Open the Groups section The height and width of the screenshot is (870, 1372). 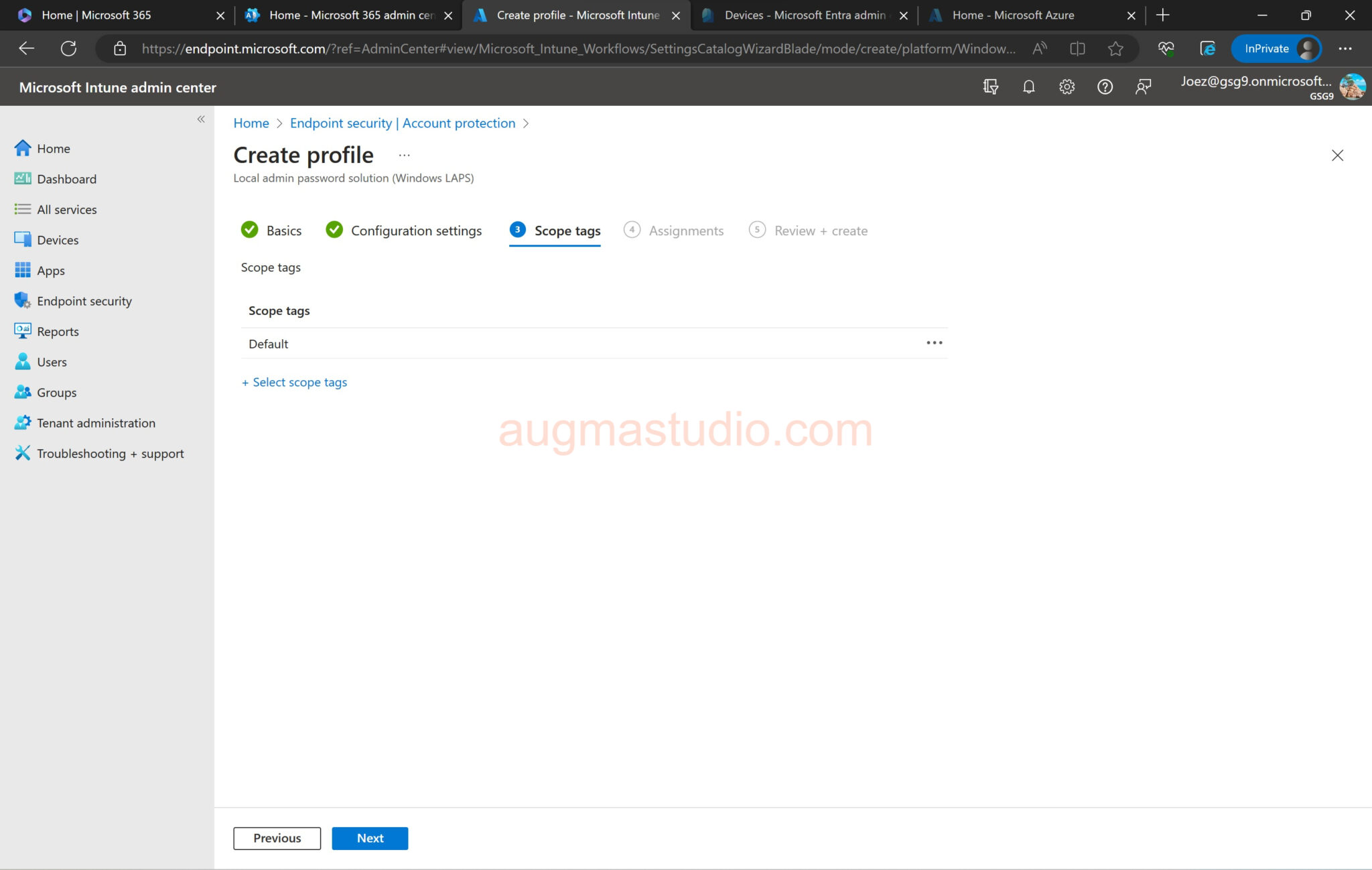[x=56, y=392]
